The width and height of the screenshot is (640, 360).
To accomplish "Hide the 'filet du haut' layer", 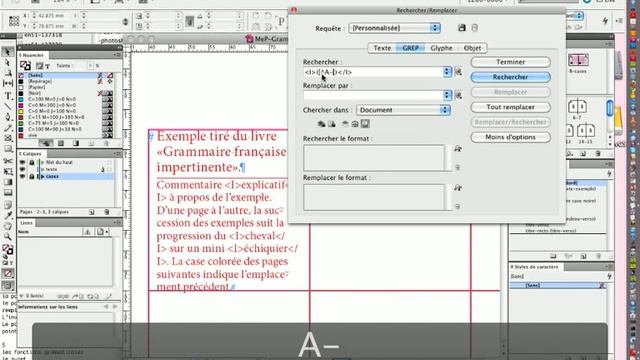I will pos(22,162).
